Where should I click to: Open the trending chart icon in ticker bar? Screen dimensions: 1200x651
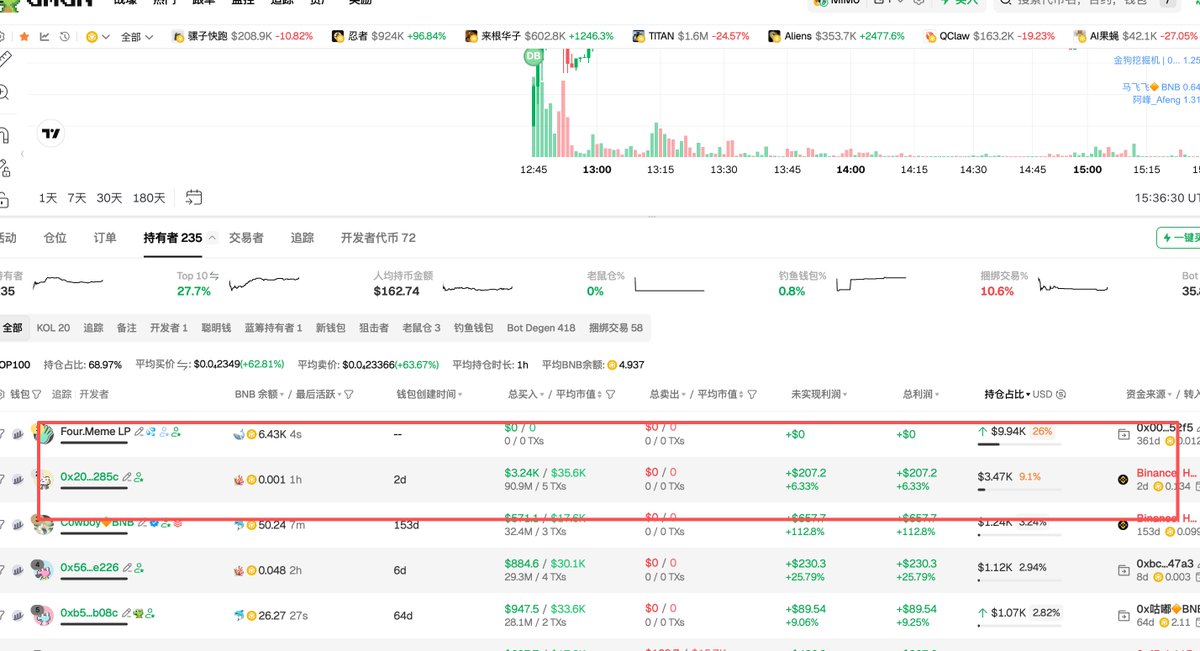tap(45, 36)
